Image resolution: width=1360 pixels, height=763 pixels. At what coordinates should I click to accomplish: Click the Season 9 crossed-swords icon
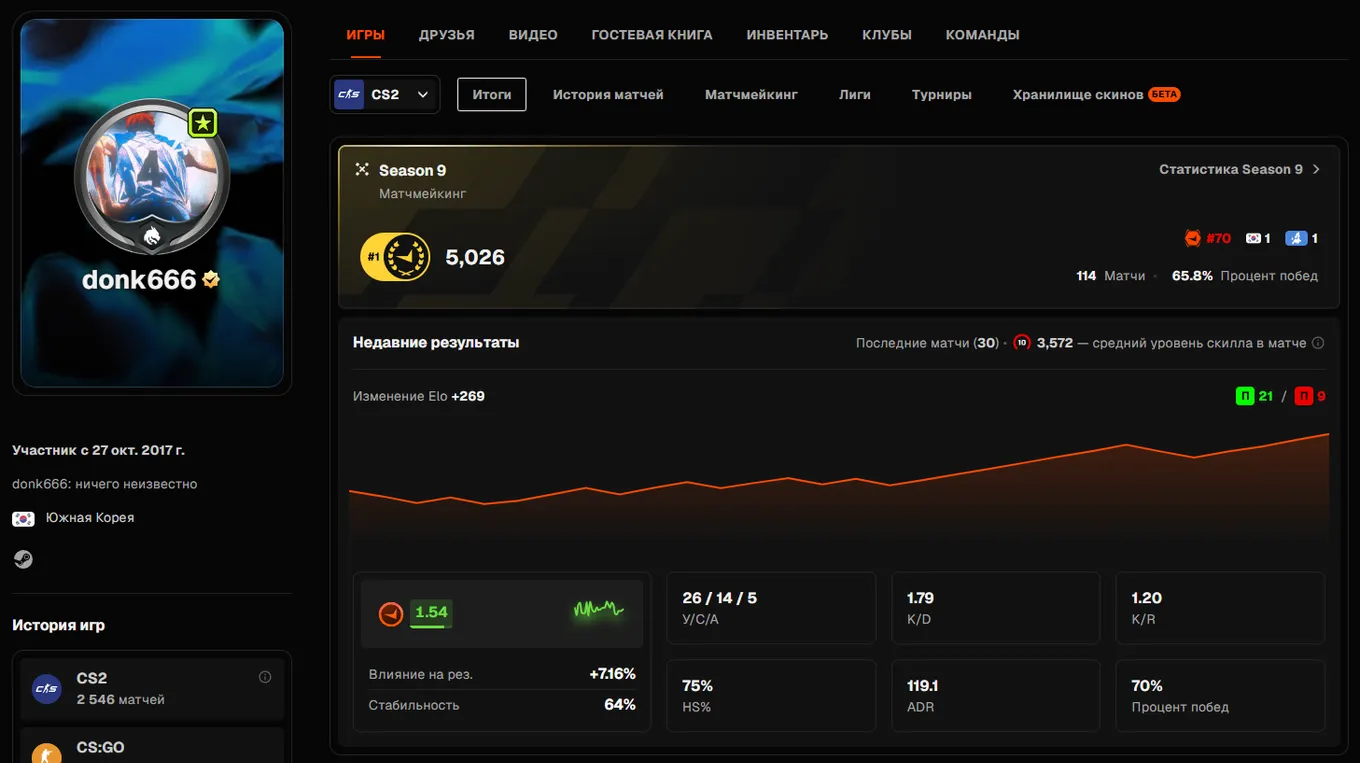pyautogui.click(x=362, y=170)
